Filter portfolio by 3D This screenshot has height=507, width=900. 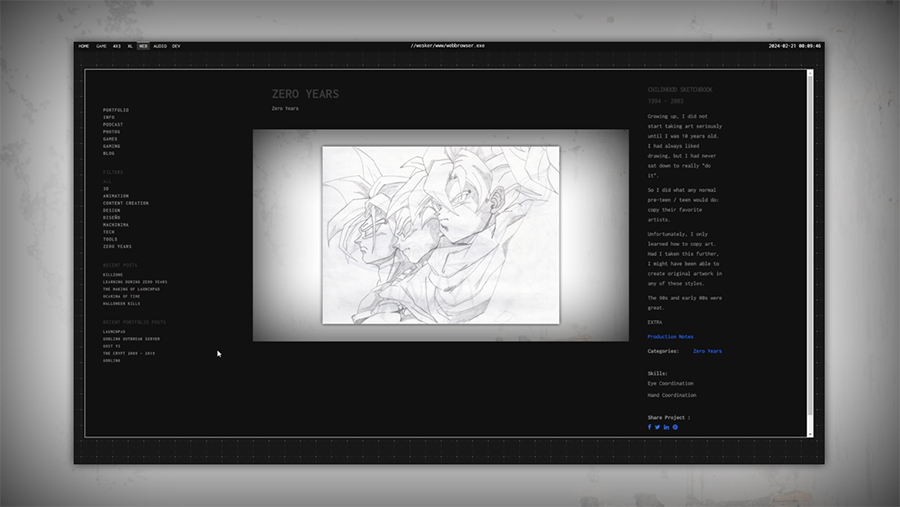click(x=106, y=189)
